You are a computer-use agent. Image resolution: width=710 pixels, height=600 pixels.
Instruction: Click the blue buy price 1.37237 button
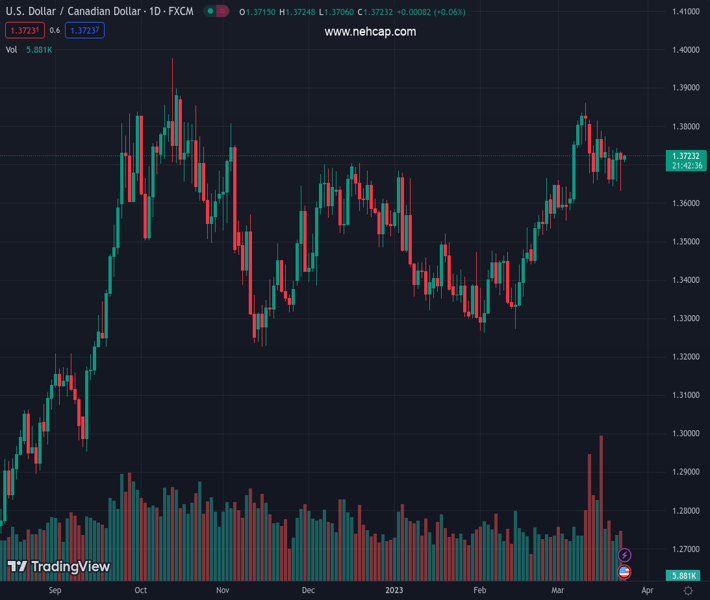click(x=85, y=31)
